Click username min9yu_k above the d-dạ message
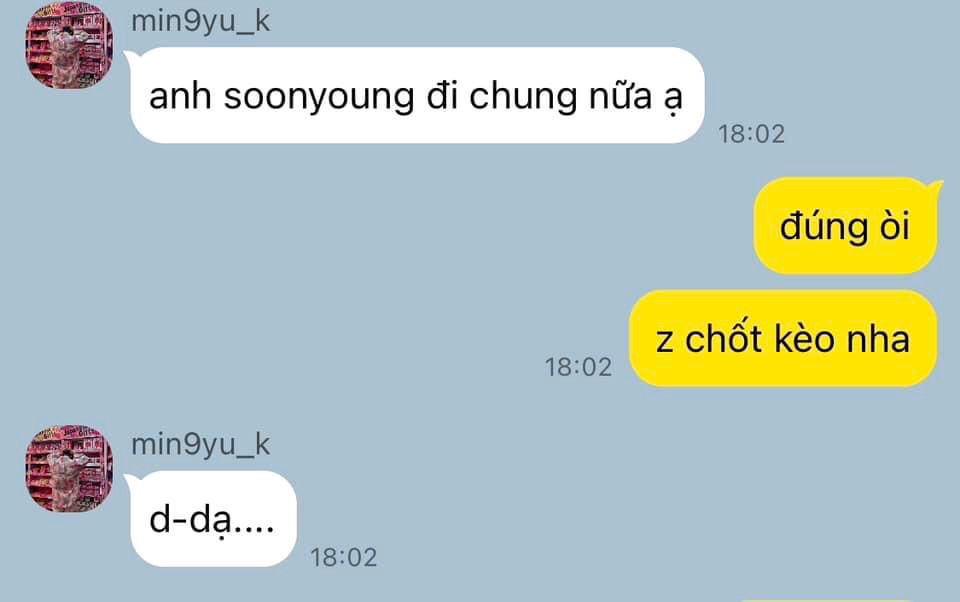Image resolution: width=960 pixels, height=602 pixels. pos(200,445)
